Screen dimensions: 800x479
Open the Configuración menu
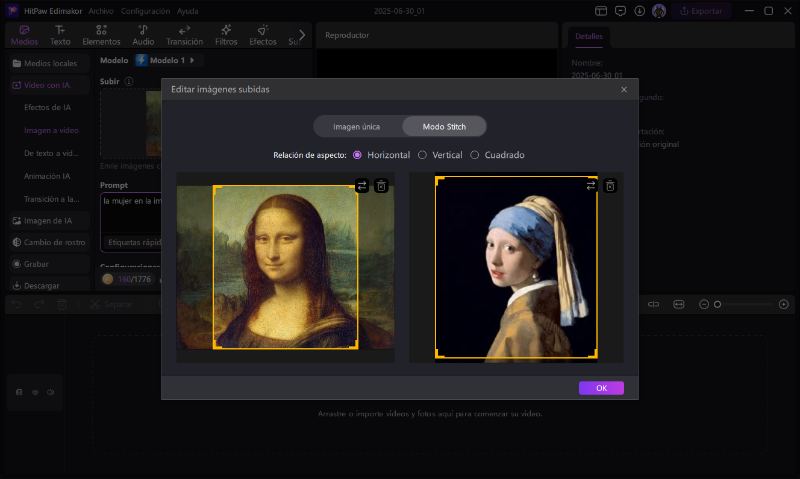click(145, 11)
